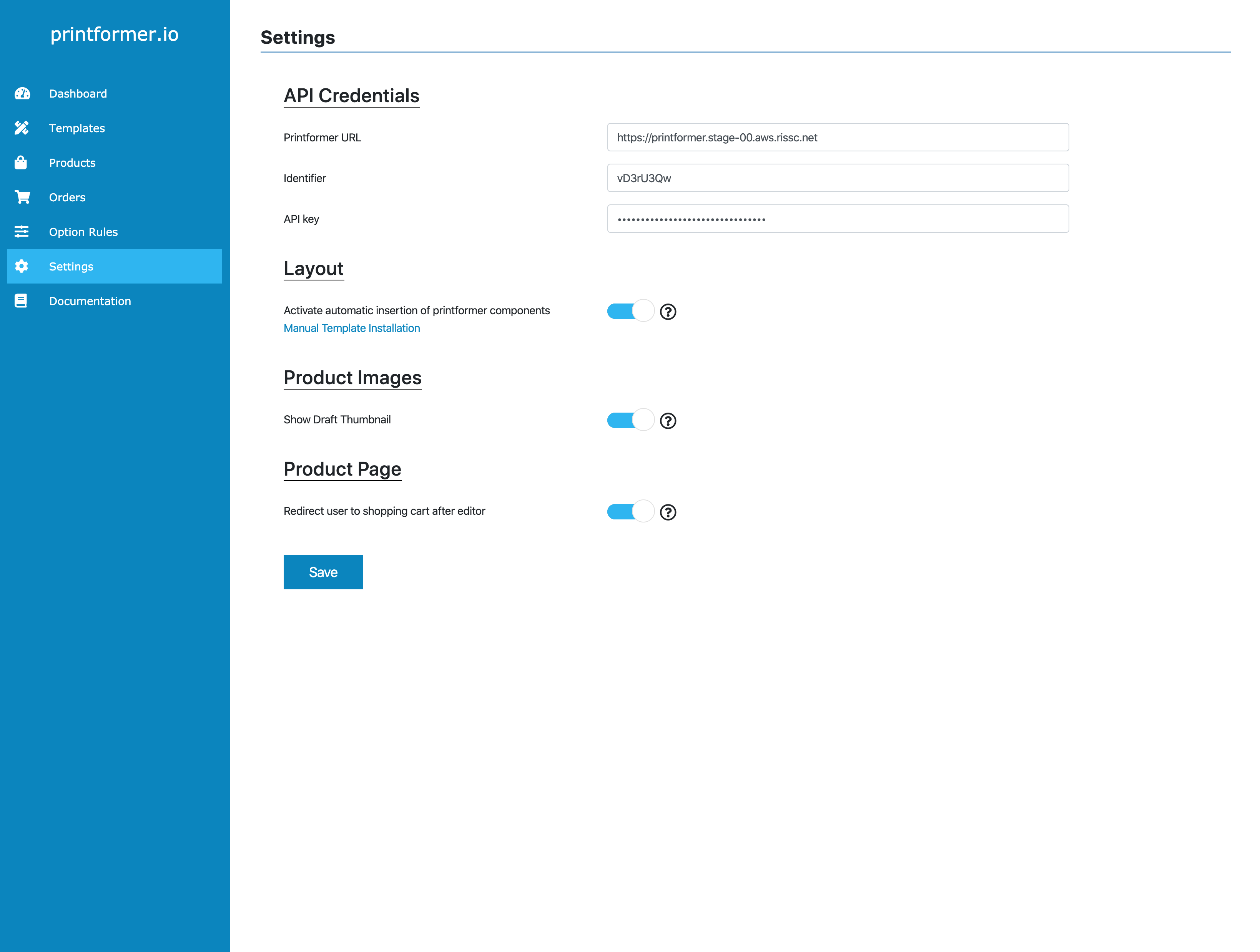Click the Documentation book icon
The width and height of the screenshot is (1260, 952).
pyautogui.click(x=21, y=301)
